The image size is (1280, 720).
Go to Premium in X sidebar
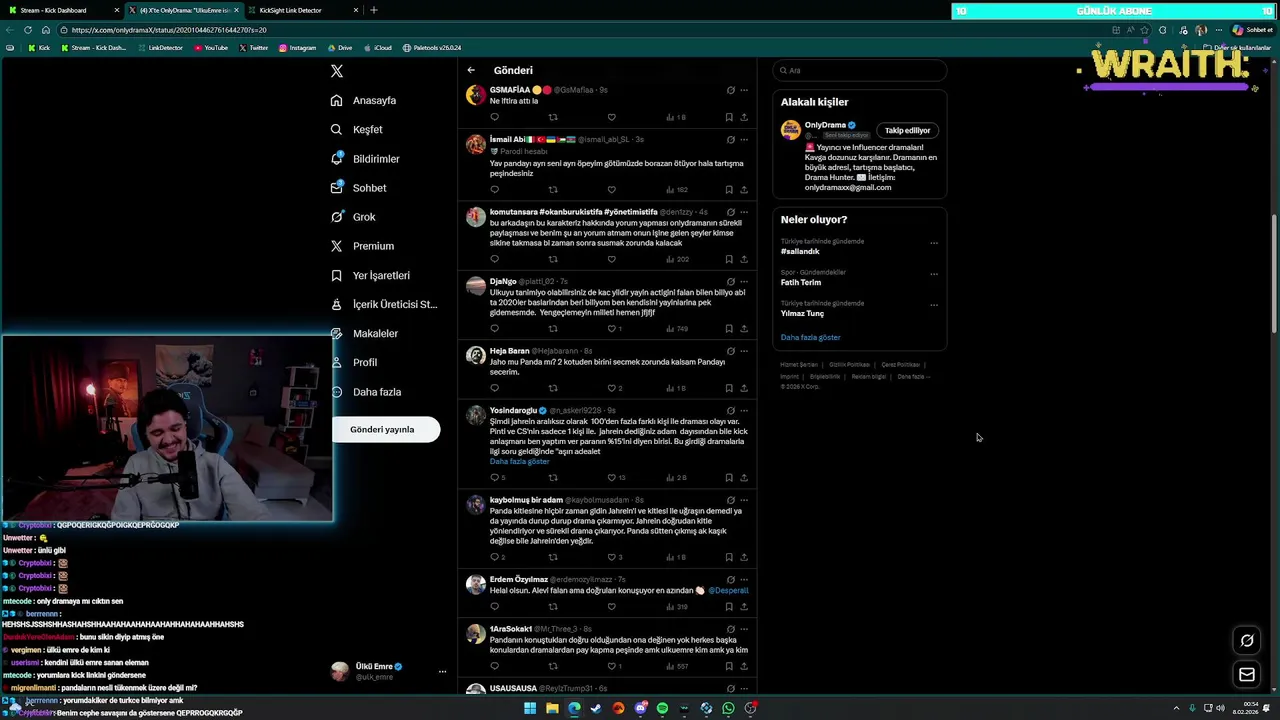pyautogui.click(x=363, y=246)
